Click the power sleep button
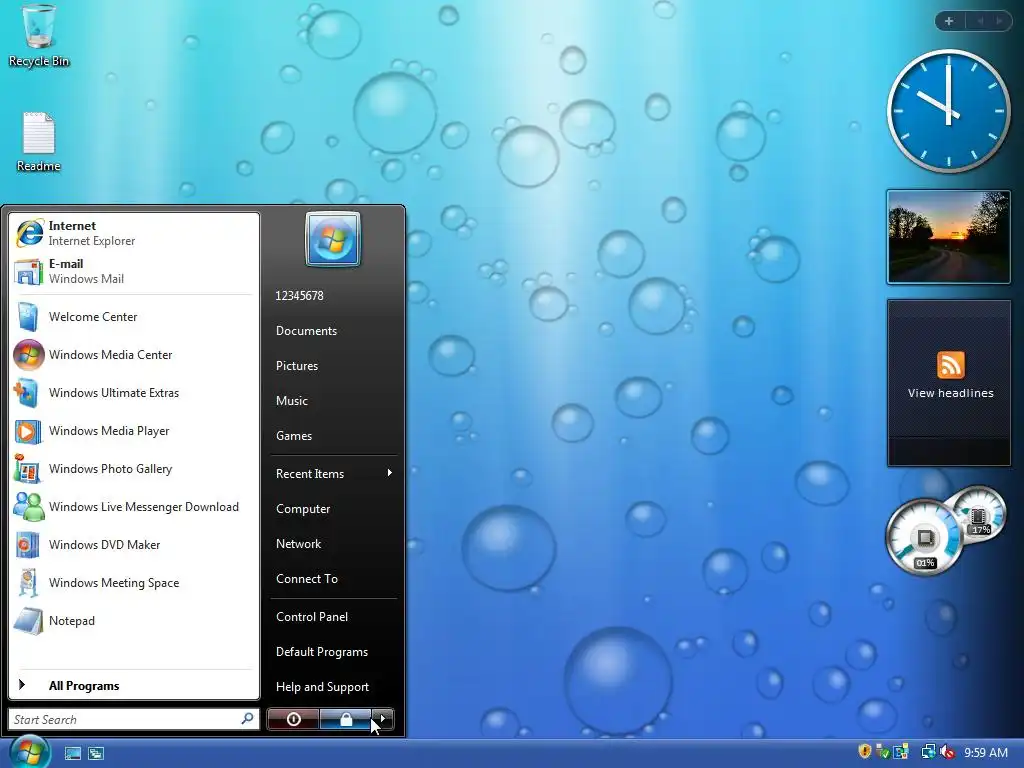The image size is (1024, 768). point(293,719)
